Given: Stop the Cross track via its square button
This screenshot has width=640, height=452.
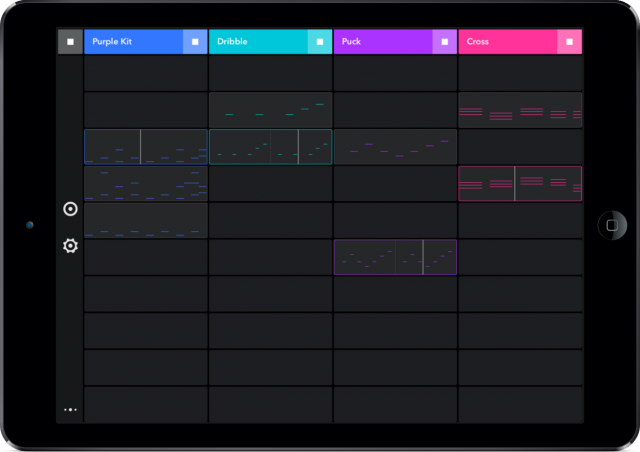Looking at the screenshot, I should 570,42.
